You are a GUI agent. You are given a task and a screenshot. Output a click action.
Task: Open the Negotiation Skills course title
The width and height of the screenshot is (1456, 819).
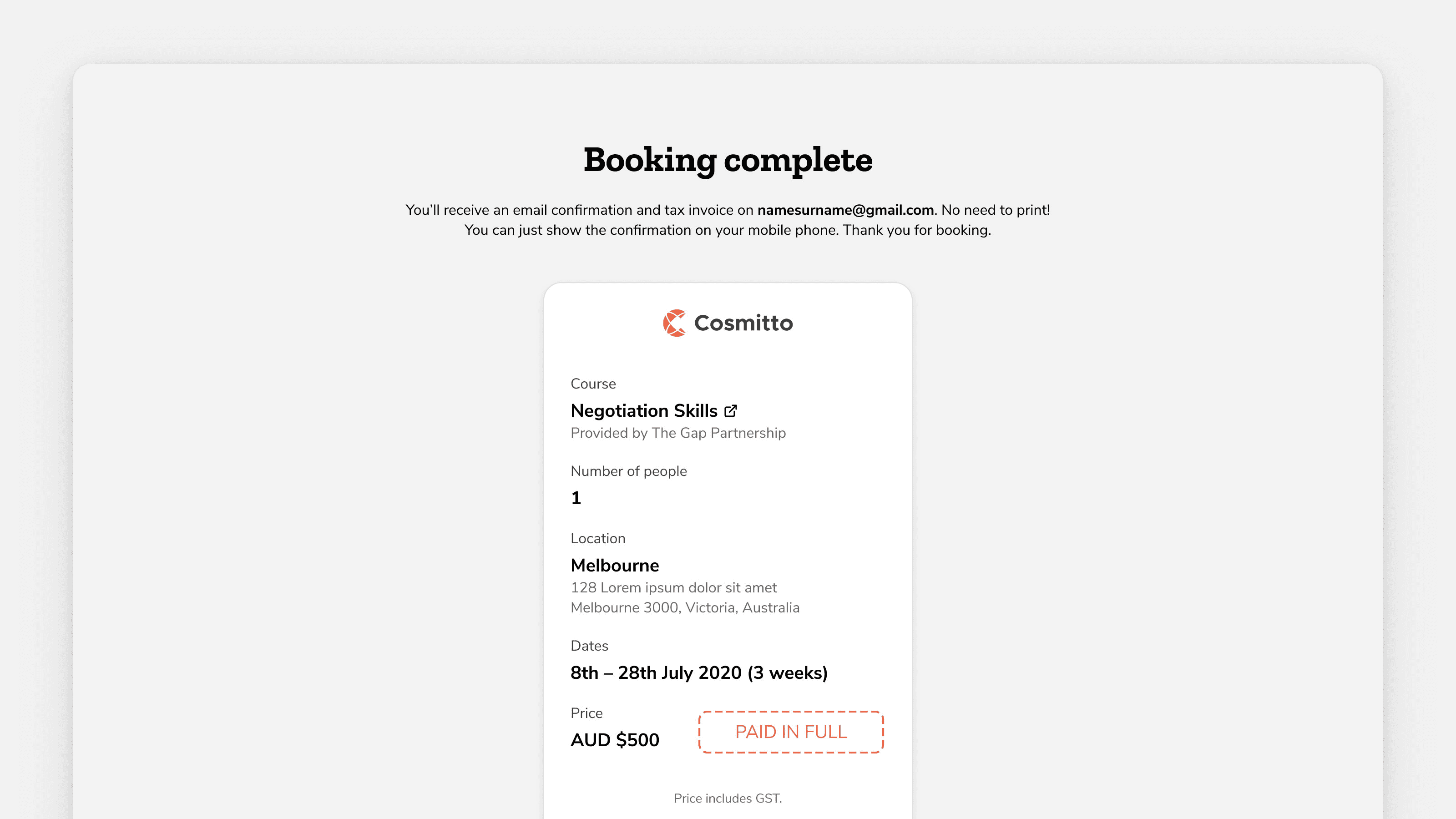click(644, 411)
